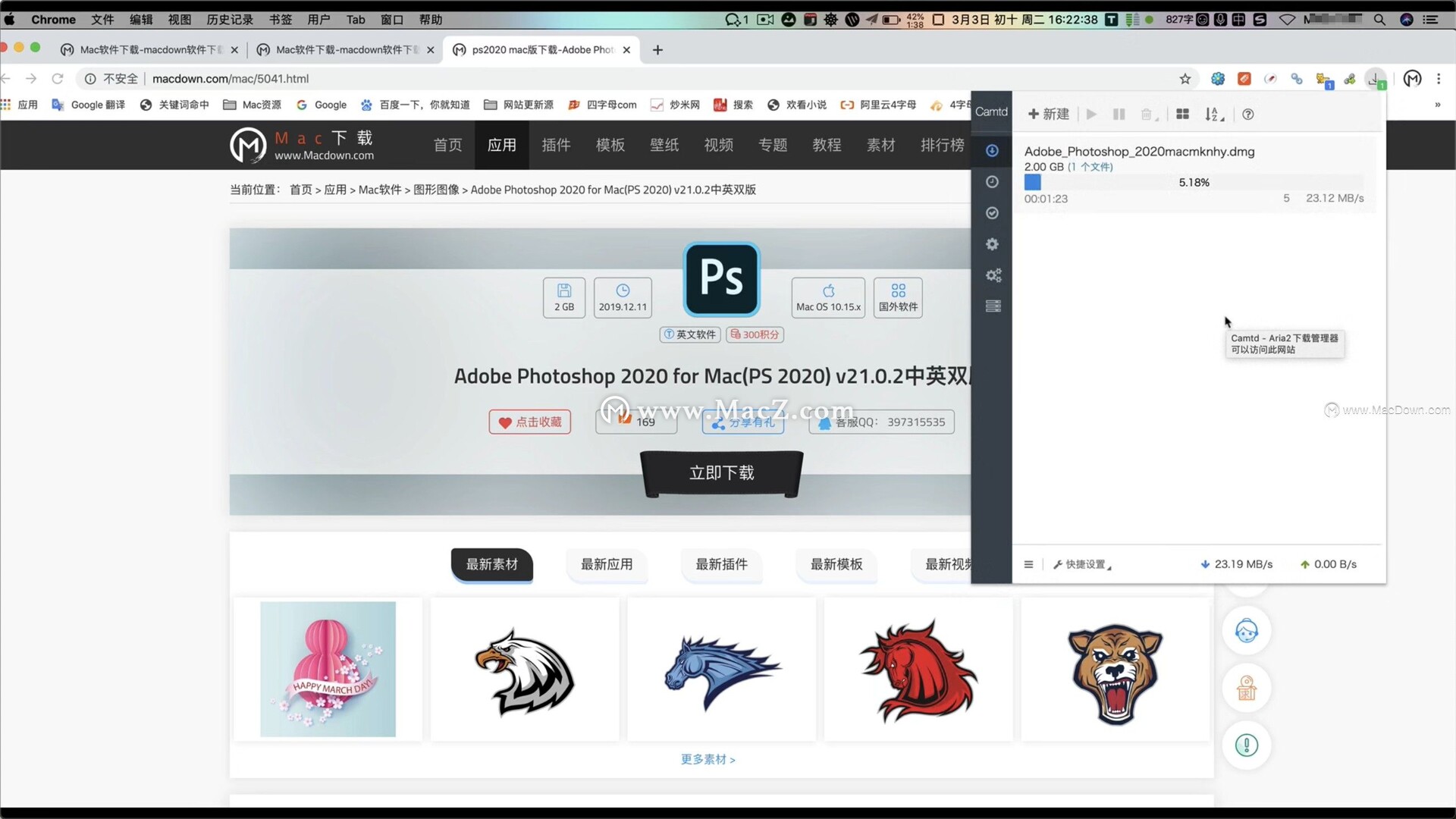Select the Adobe_Photoshop_2020macmknhy.dmg download task
The height and width of the screenshot is (819, 1456).
click(1194, 175)
